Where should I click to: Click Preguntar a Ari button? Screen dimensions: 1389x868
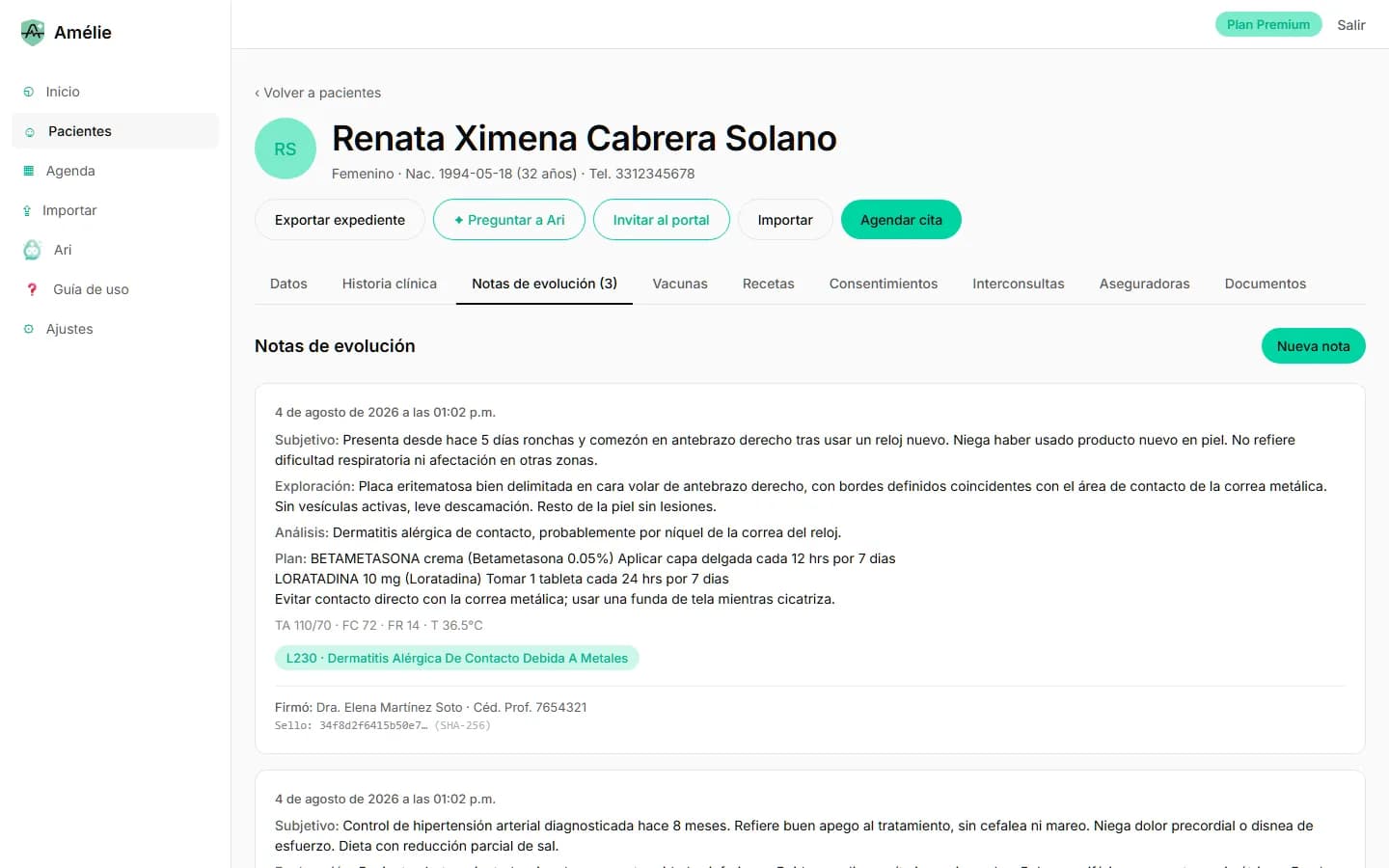tap(509, 220)
